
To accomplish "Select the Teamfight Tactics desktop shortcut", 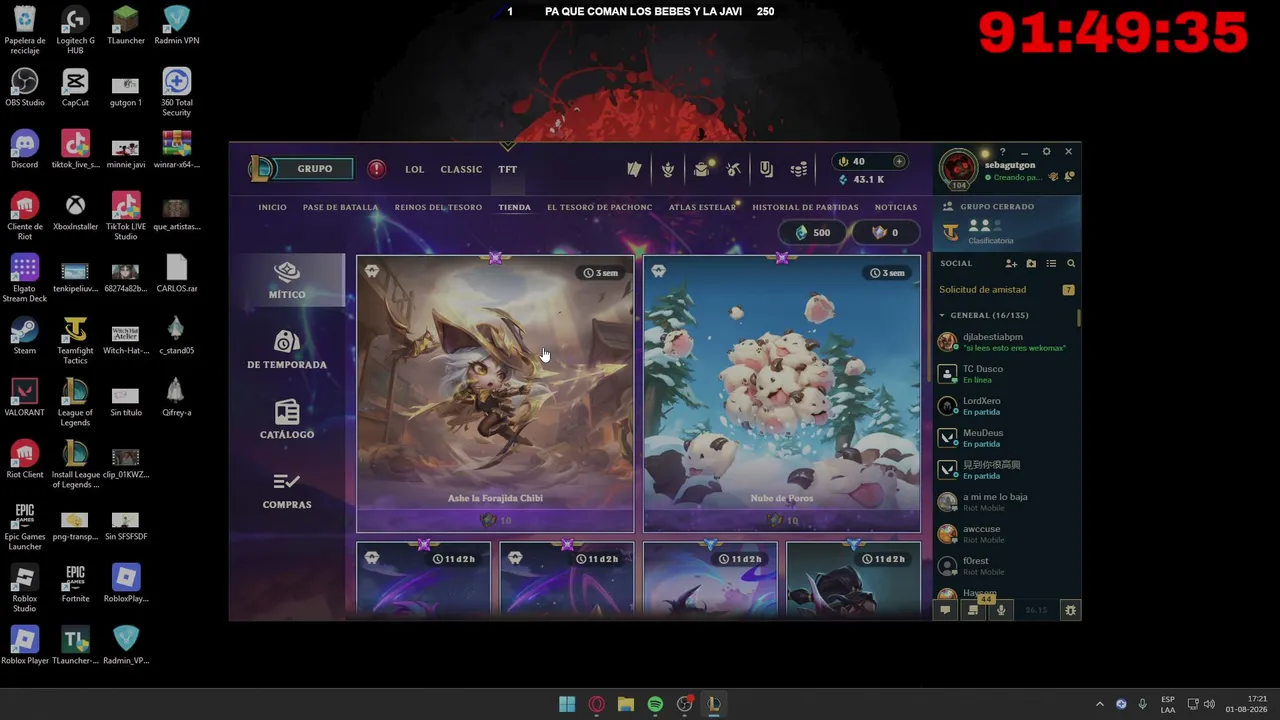I will [x=75, y=341].
